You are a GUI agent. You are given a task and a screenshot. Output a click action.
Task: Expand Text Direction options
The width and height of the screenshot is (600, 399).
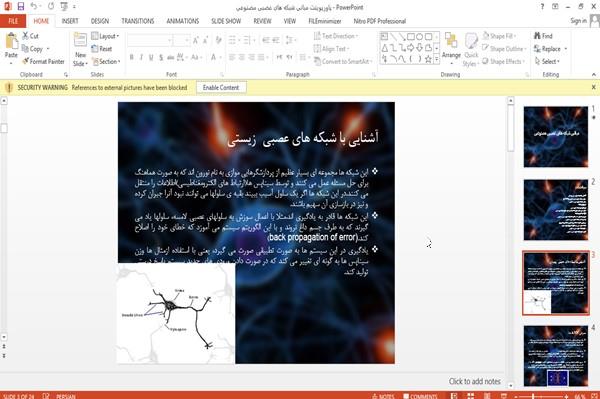coord(336,36)
